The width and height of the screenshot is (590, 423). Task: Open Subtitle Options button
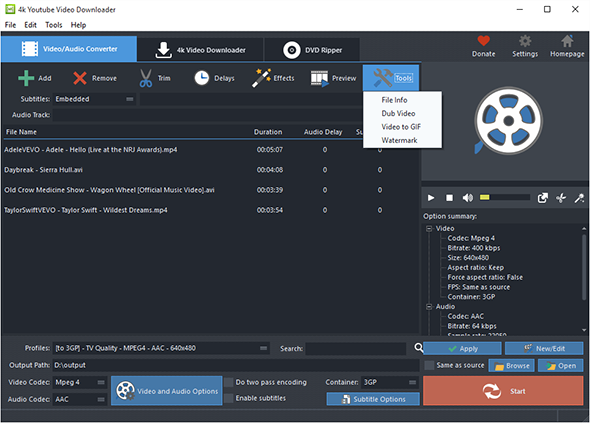(x=373, y=399)
